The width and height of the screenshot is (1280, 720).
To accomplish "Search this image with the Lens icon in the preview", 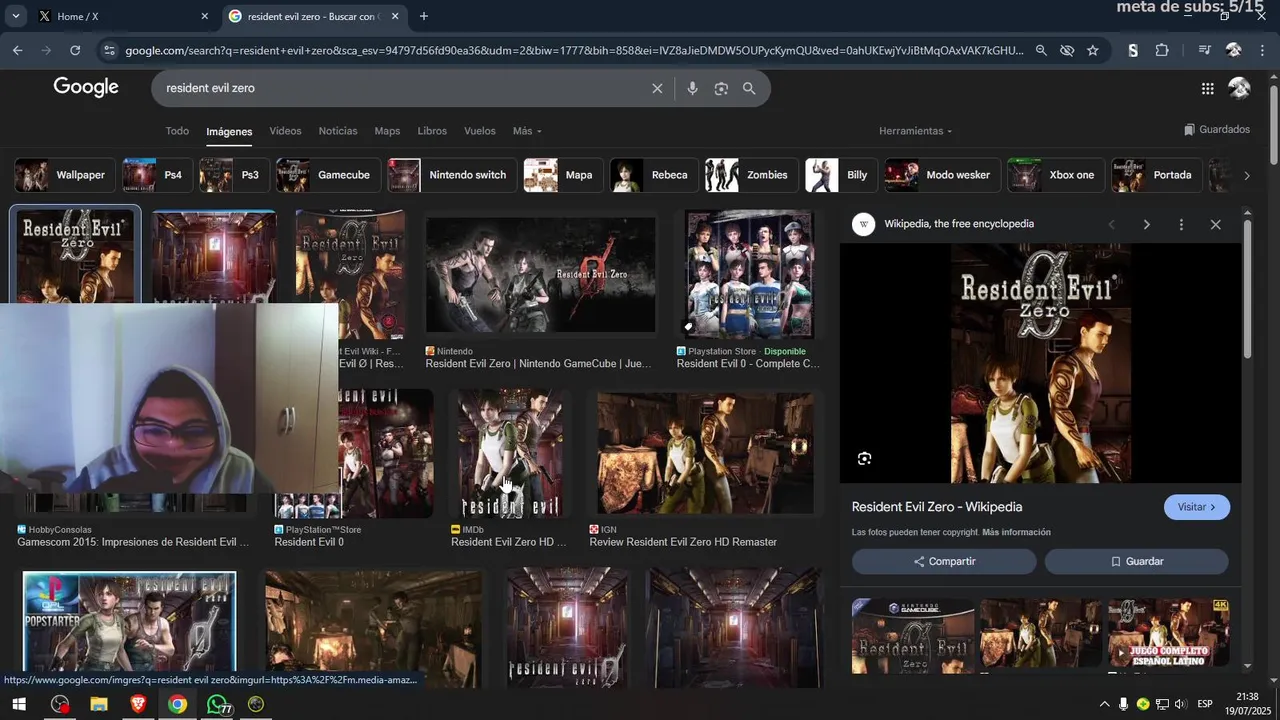I will click(x=864, y=458).
